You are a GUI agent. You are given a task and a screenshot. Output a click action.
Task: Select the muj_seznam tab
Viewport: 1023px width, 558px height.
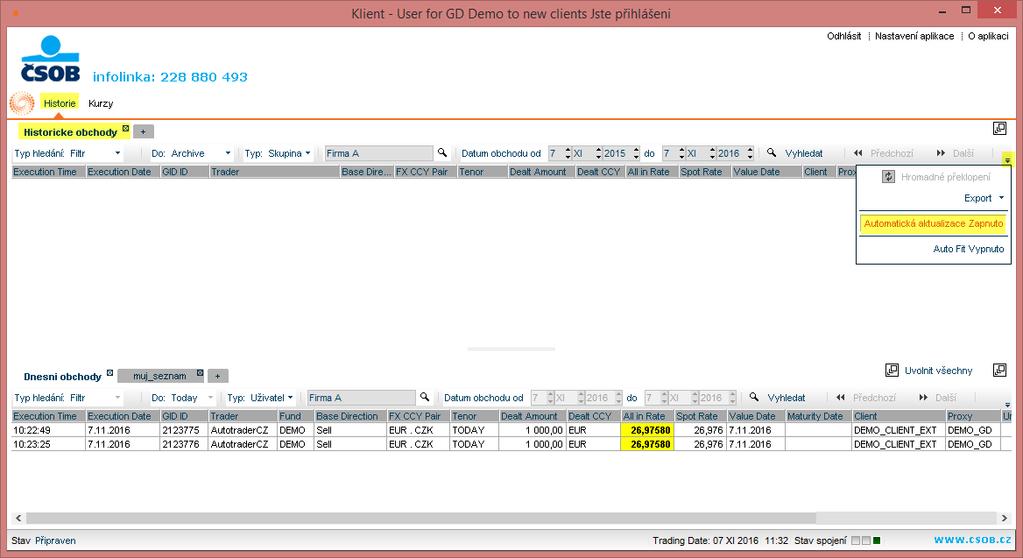tap(159, 376)
